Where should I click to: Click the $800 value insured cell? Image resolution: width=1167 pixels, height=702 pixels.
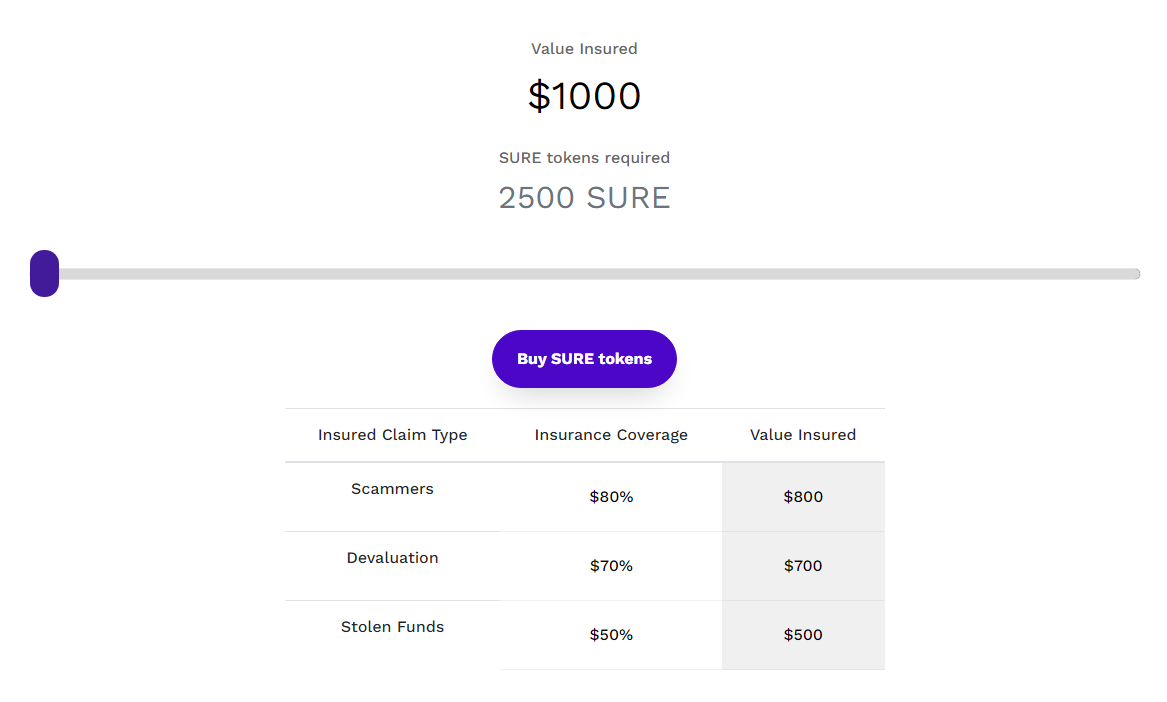pyautogui.click(x=803, y=497)
